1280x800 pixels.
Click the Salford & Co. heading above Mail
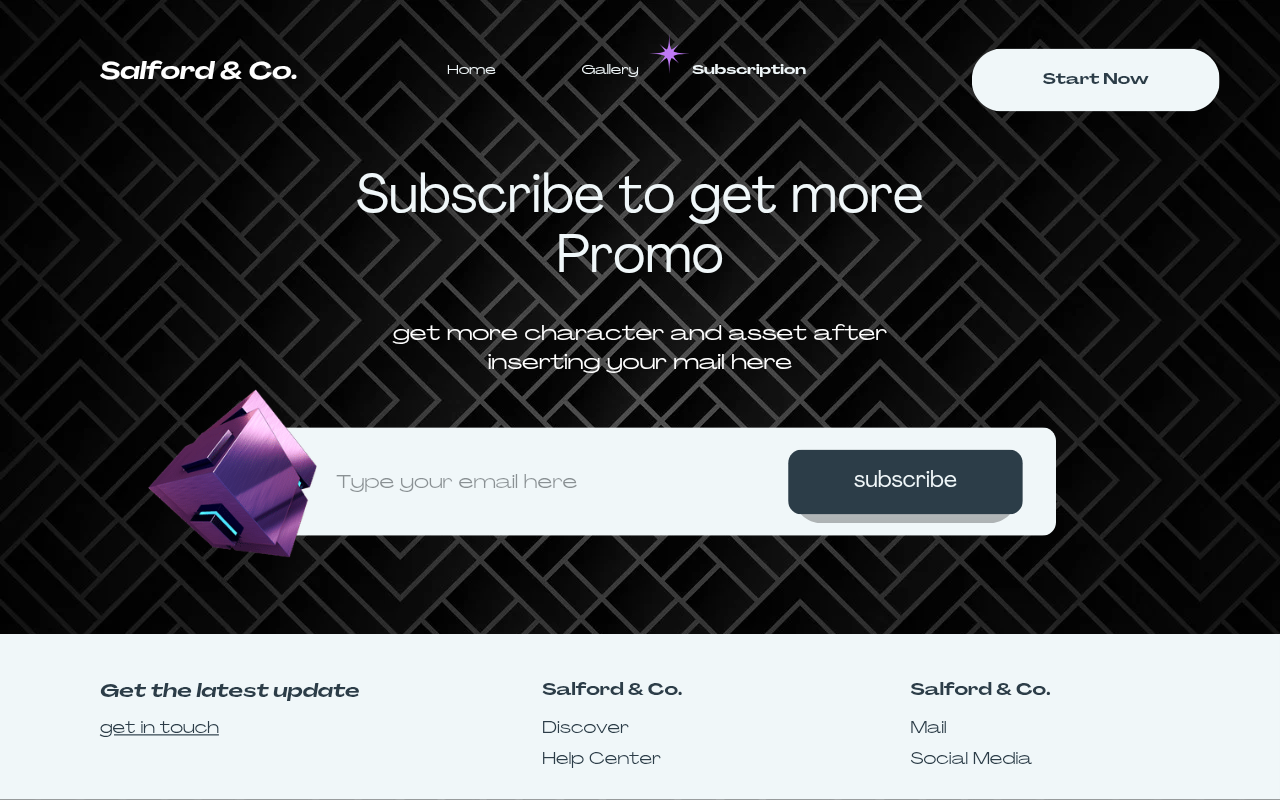[980, 690]
